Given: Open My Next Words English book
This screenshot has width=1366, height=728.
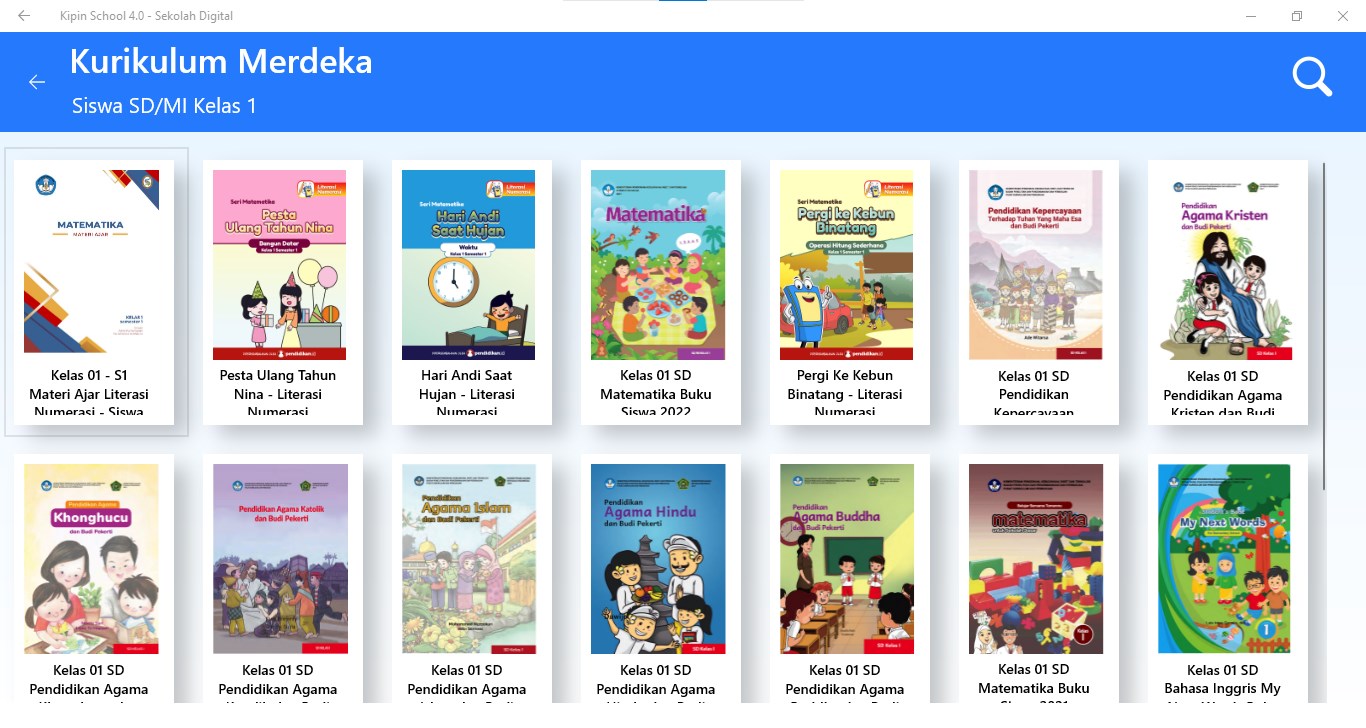Looking at the screenshot, I should point(1228,580).
